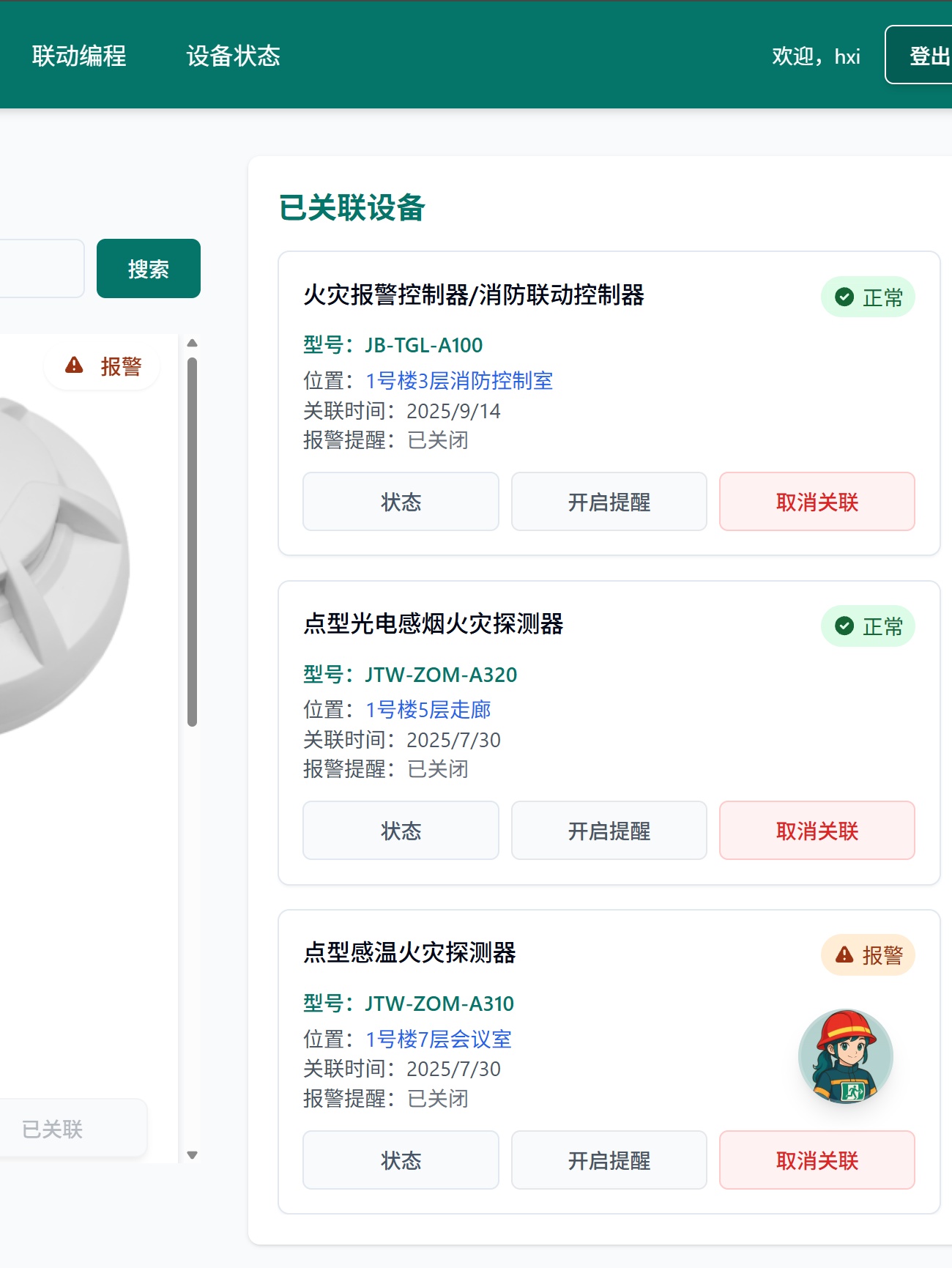Image resolution: width=952 pixels, height=1268 pixels.
Task: Open location link 1号楼3层消防控制室
Action: click(459, 381)
